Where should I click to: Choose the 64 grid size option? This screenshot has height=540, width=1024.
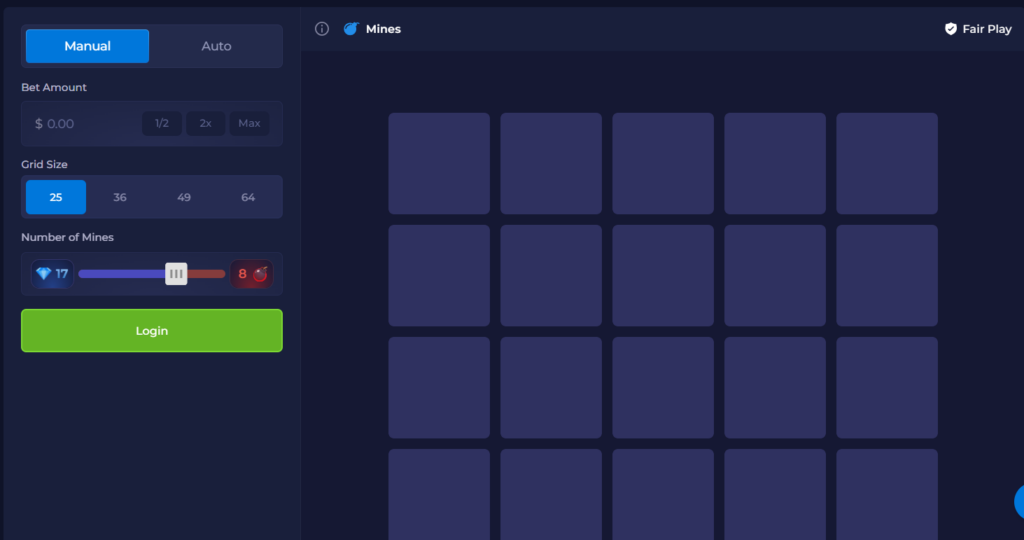pyautogui.click(x=248, y=197)
